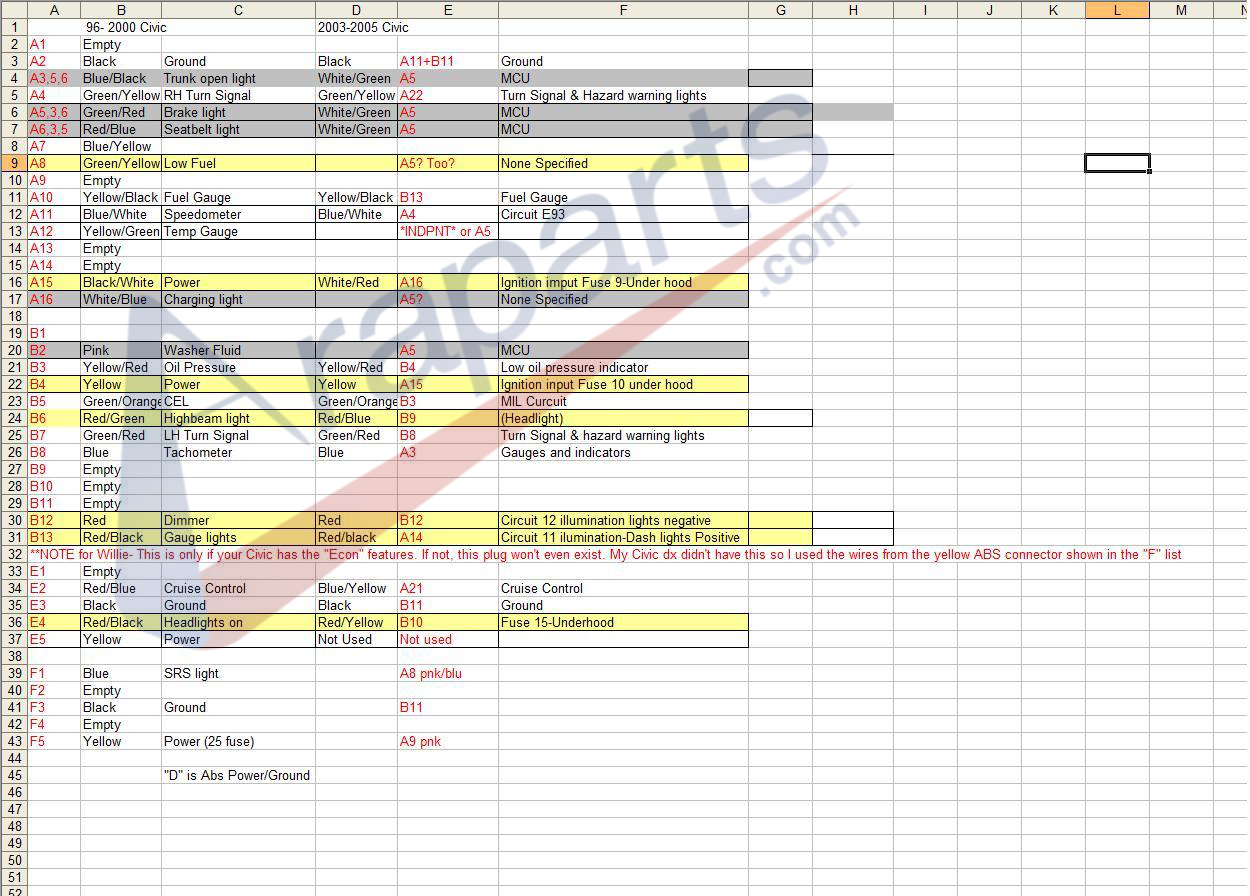Select column F header
This screenshot has height=896, width=1250.
coord(623,10)
